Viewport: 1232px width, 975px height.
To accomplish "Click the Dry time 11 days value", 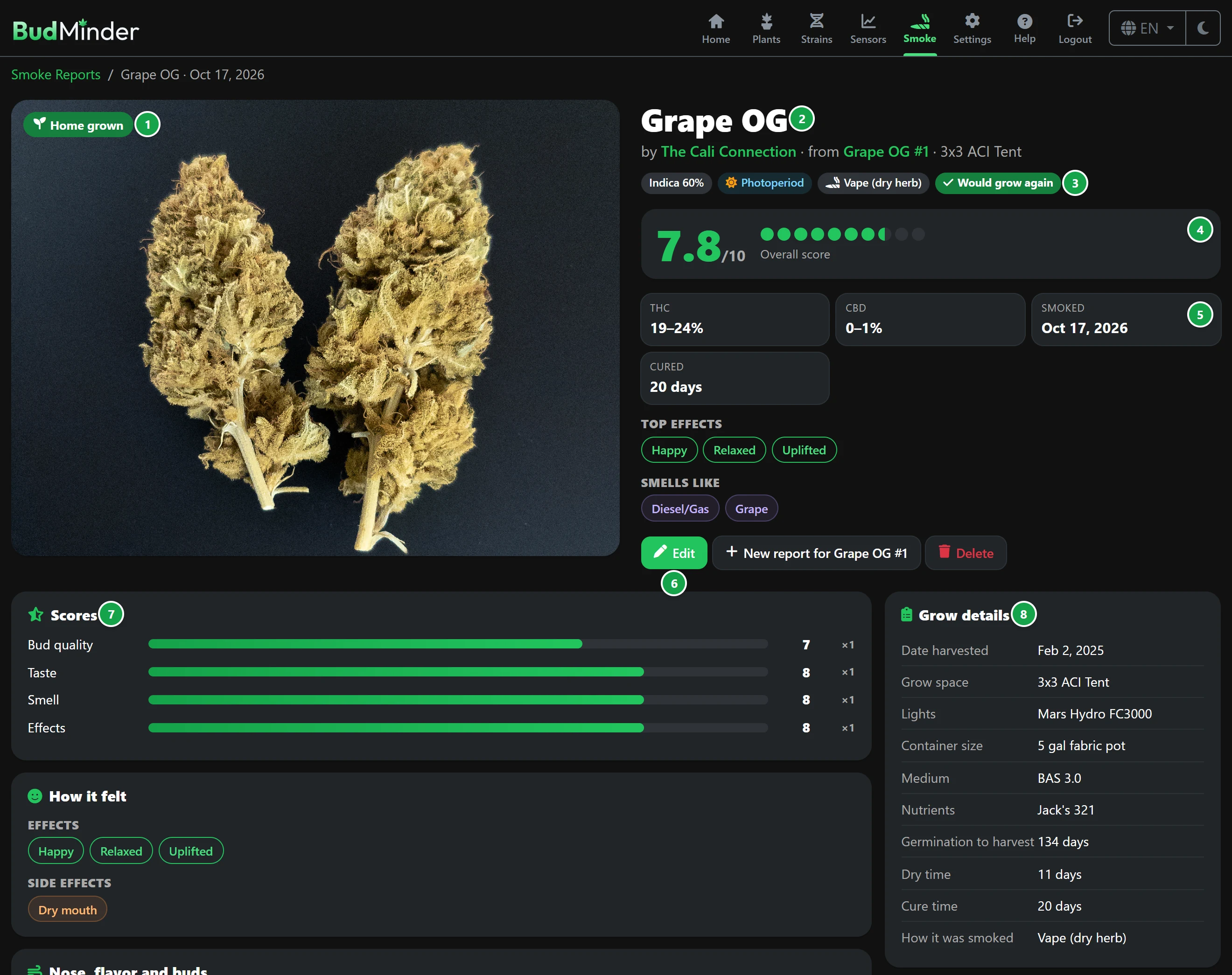I will pyautogui.click(x=1060, y=875).
